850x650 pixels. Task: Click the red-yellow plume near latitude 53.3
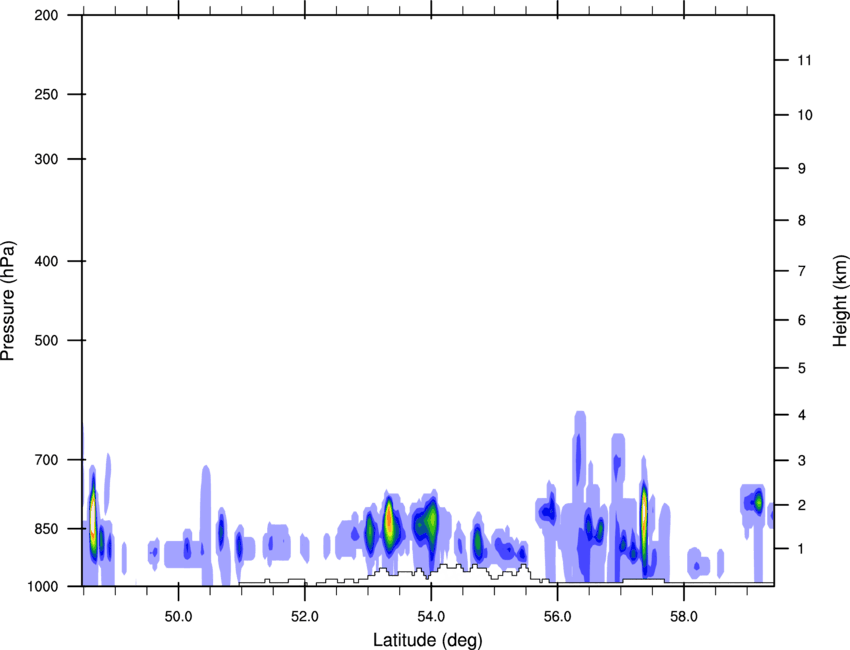389,524
